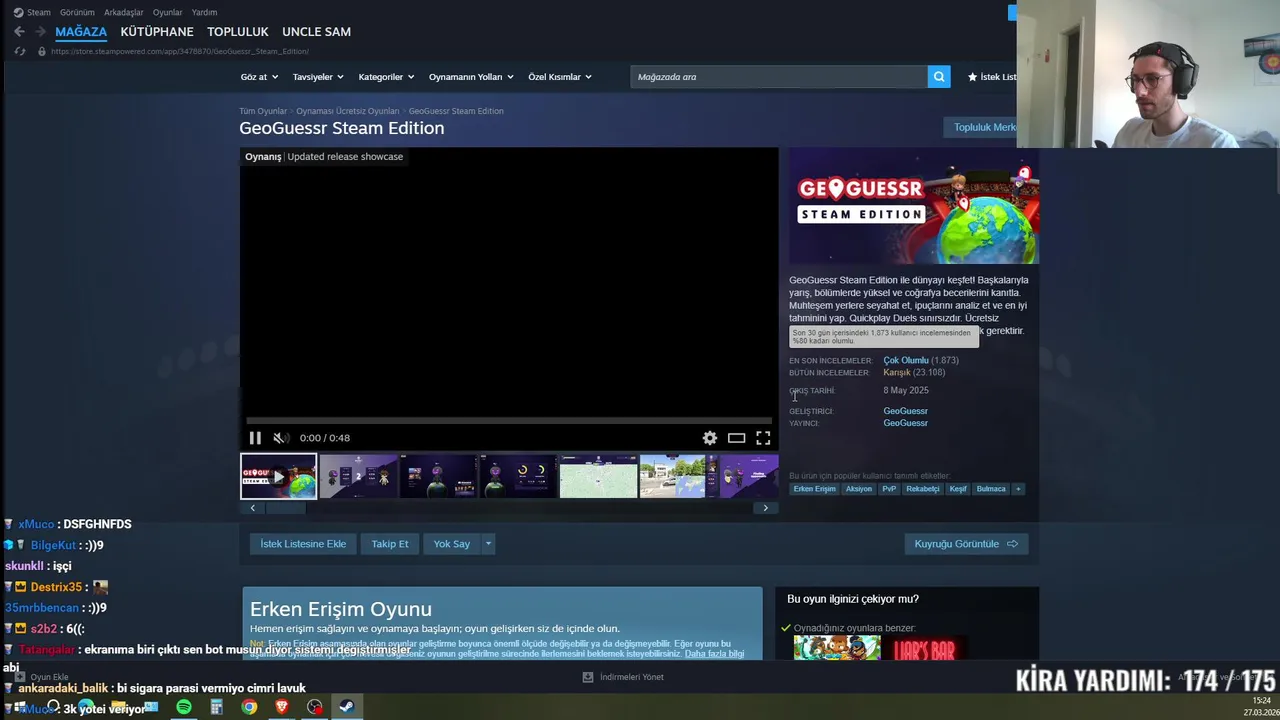Open the Yardım menu
1280x720 pixels.
coord(204,12)
